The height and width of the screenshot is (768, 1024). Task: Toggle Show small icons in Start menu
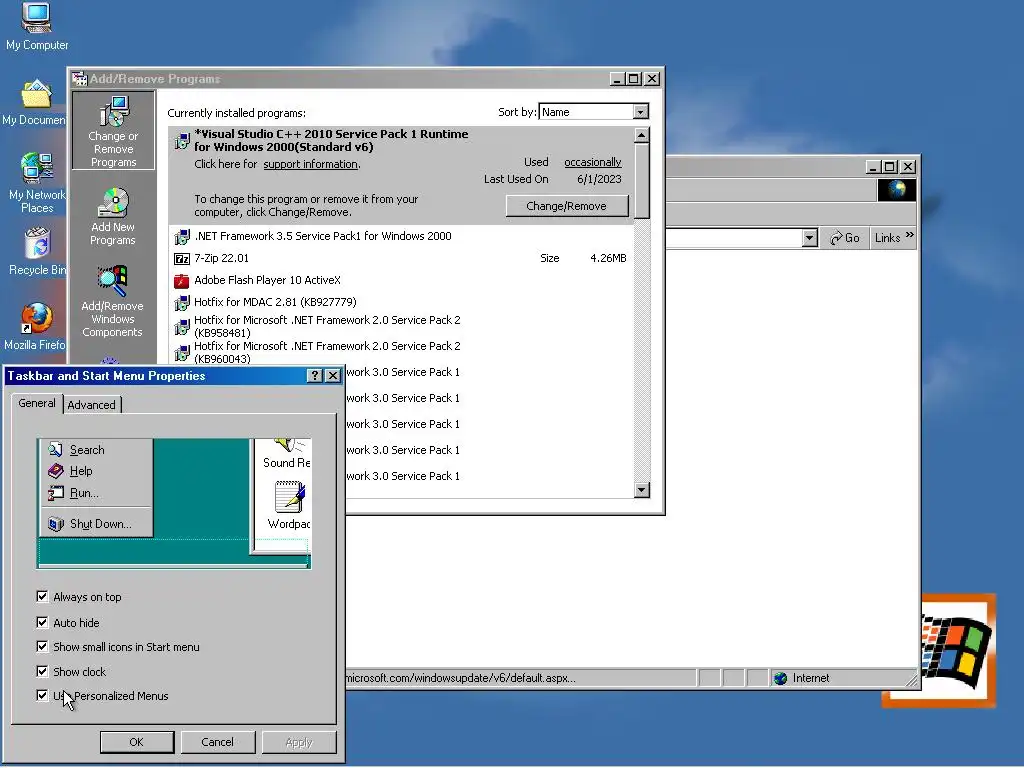click(42, 647)
